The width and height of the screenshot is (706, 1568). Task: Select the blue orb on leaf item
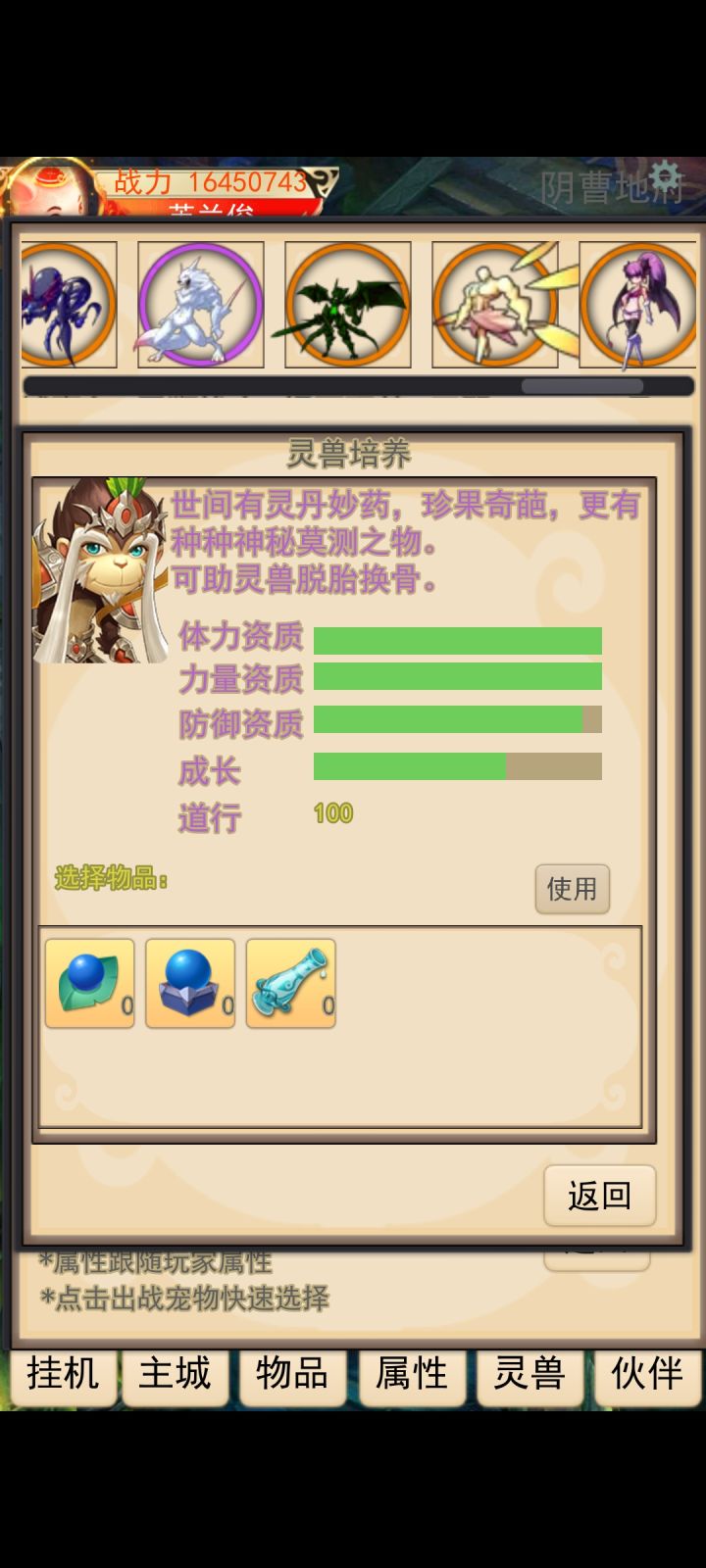pos(89,983)
